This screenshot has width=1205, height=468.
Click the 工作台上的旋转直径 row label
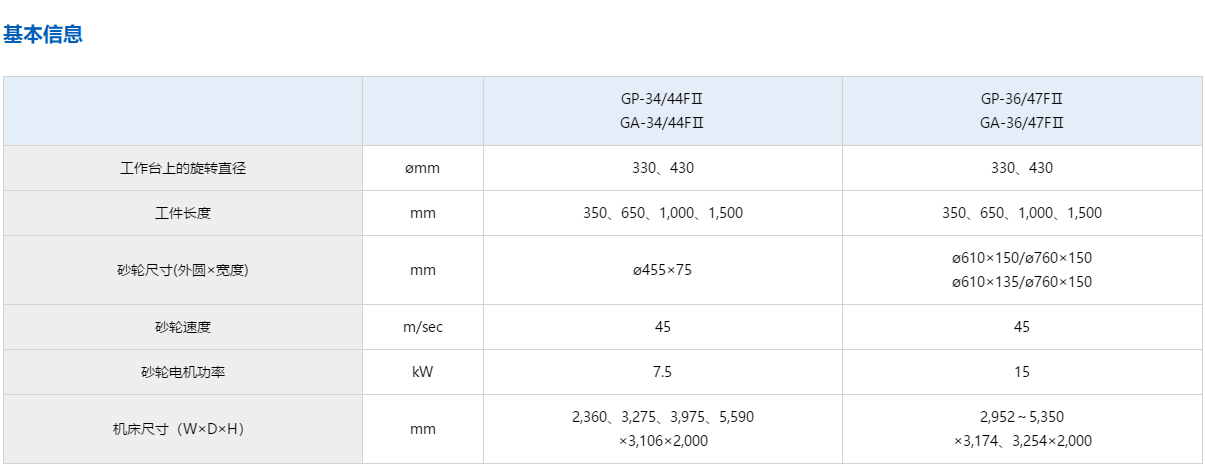(x=183, y=168)
